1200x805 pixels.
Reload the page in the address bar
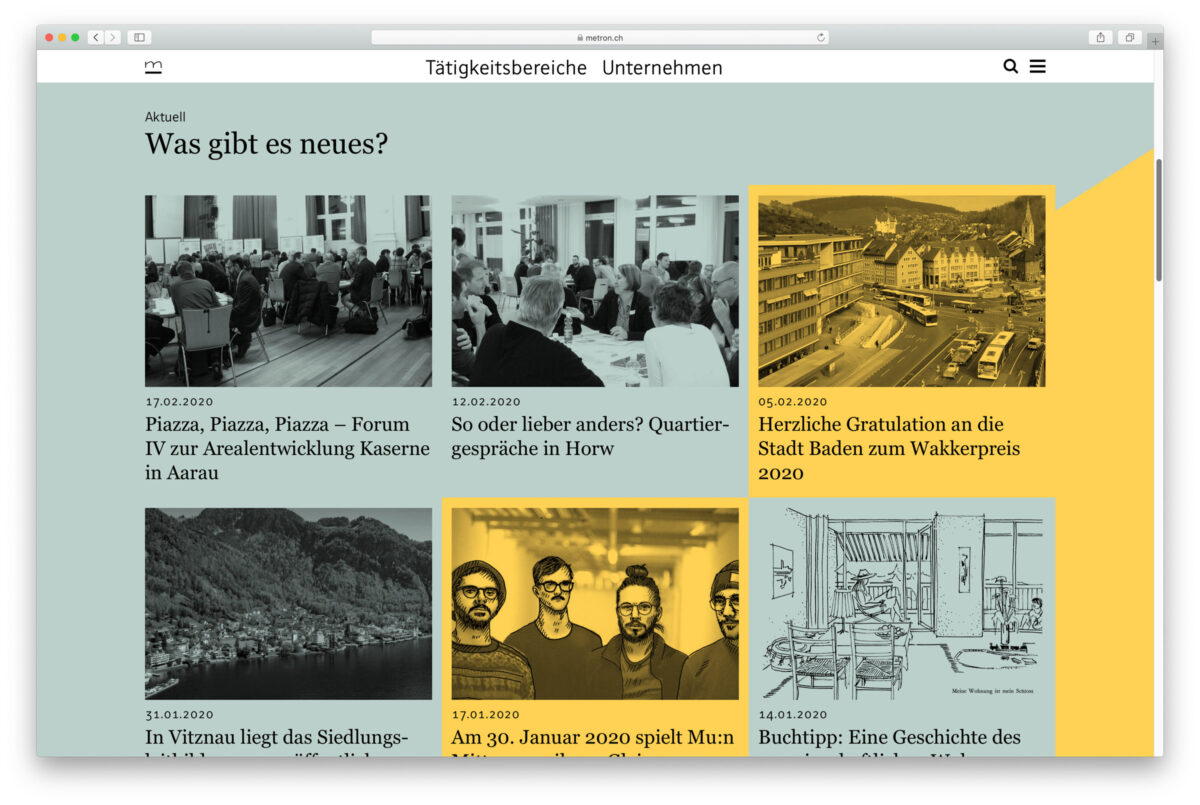point(821,38)
